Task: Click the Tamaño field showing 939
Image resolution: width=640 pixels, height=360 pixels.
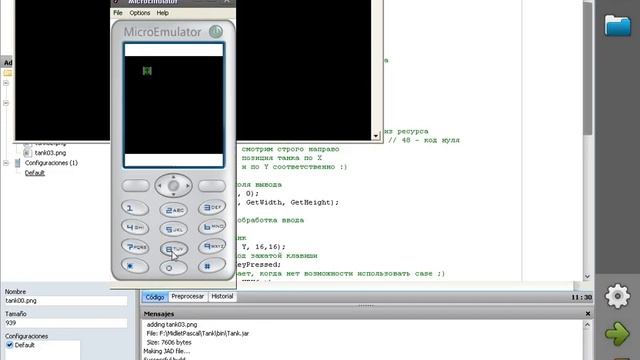Action: [65, 323]
